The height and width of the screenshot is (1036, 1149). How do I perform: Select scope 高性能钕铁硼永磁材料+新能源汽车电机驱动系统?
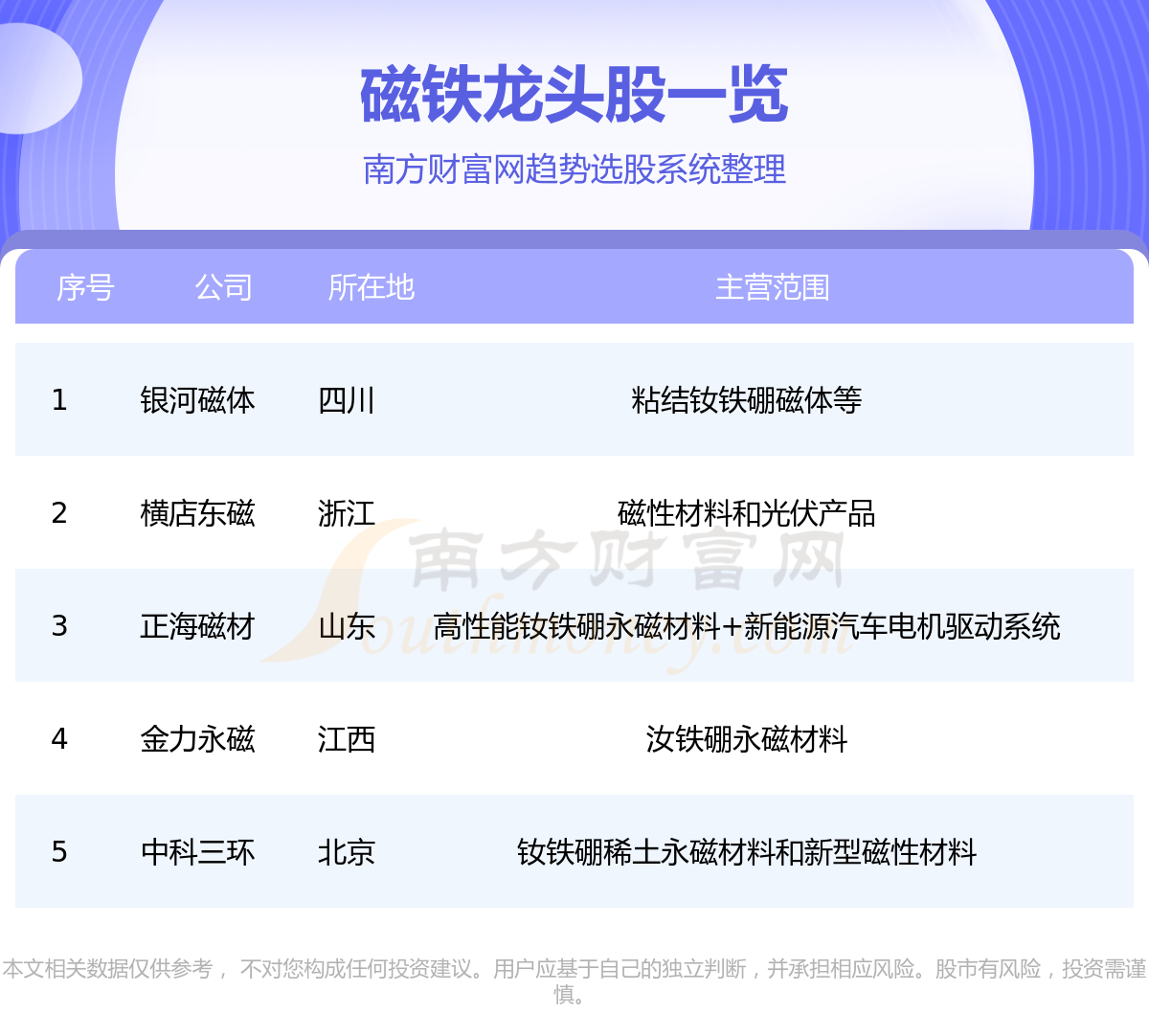click(x=747, y=626)
